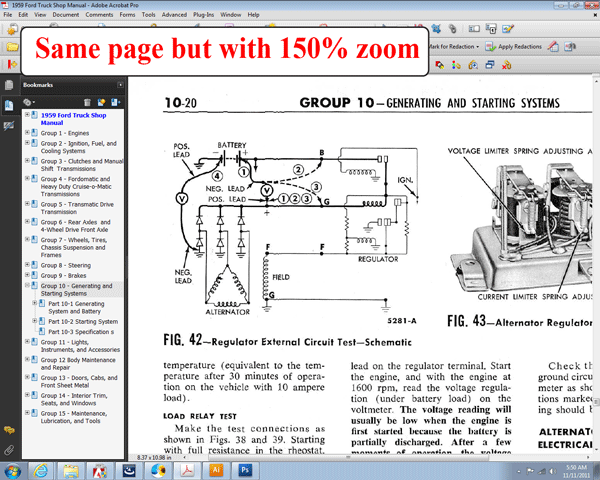This screenshot has height=480, width=600.
Task: Open the Plug-Ins menu
Action: 203,15
